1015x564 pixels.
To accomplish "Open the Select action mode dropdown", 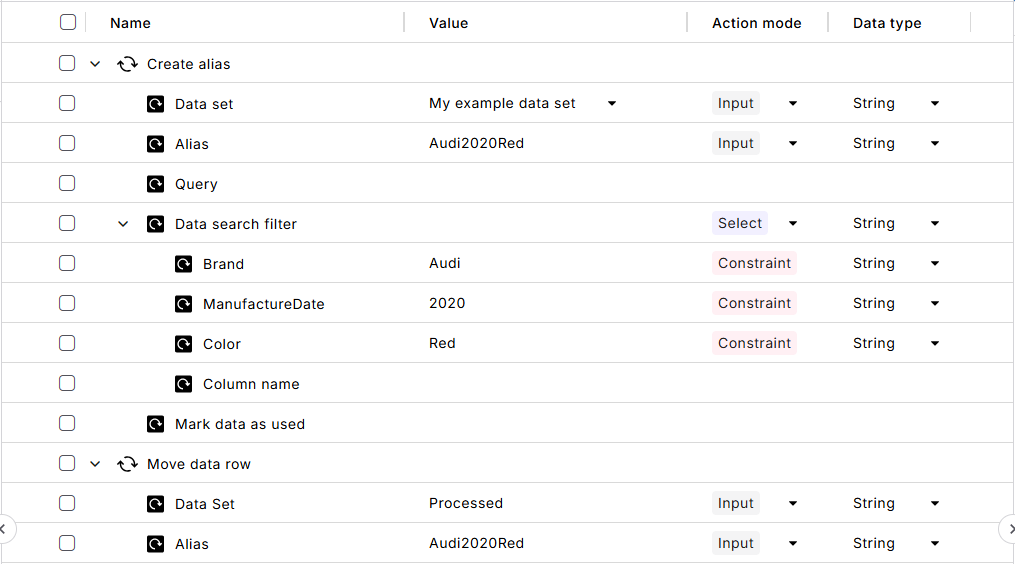I will click(793, 223).
